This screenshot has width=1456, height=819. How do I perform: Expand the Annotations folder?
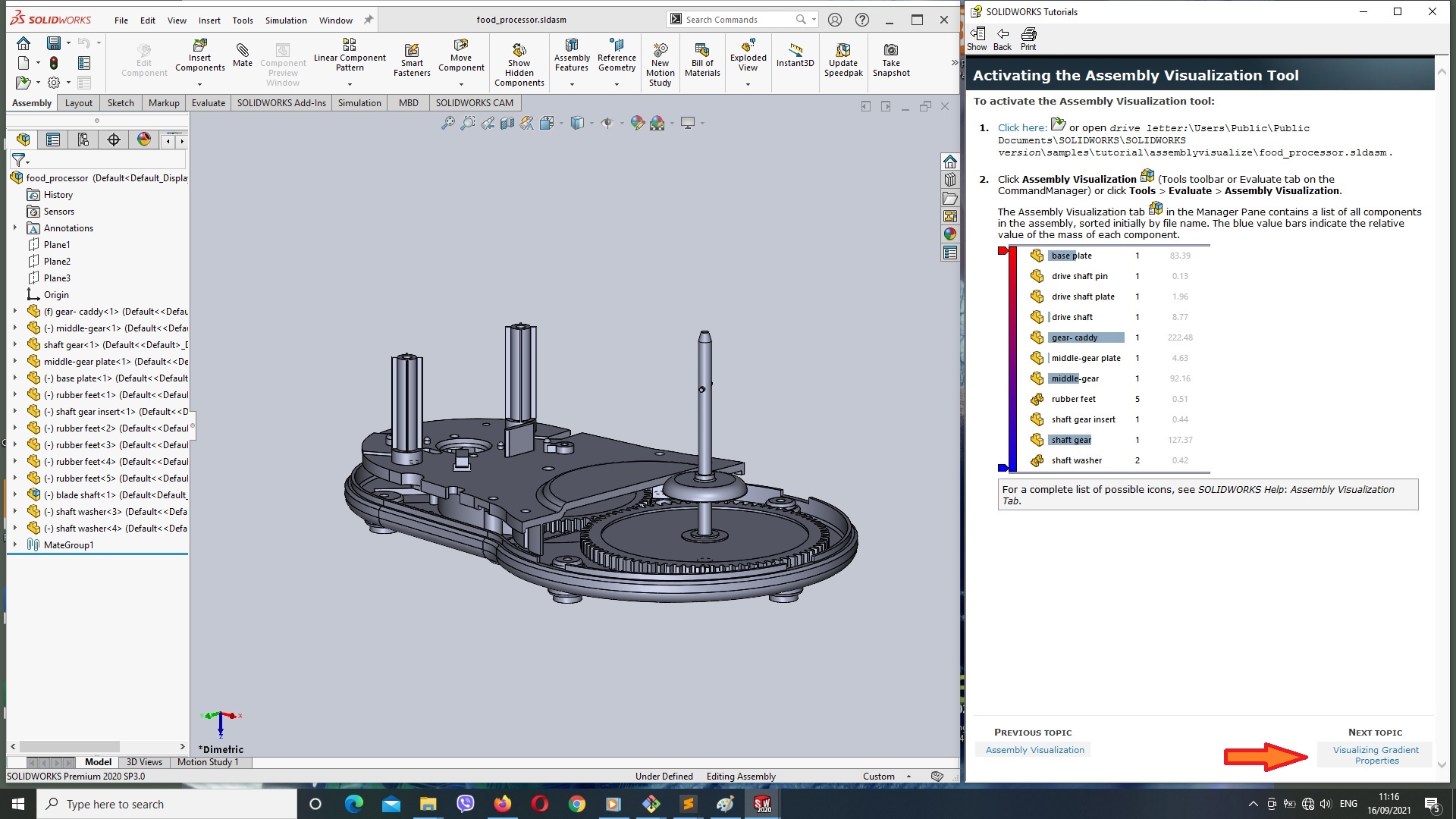tap(14, 227)
